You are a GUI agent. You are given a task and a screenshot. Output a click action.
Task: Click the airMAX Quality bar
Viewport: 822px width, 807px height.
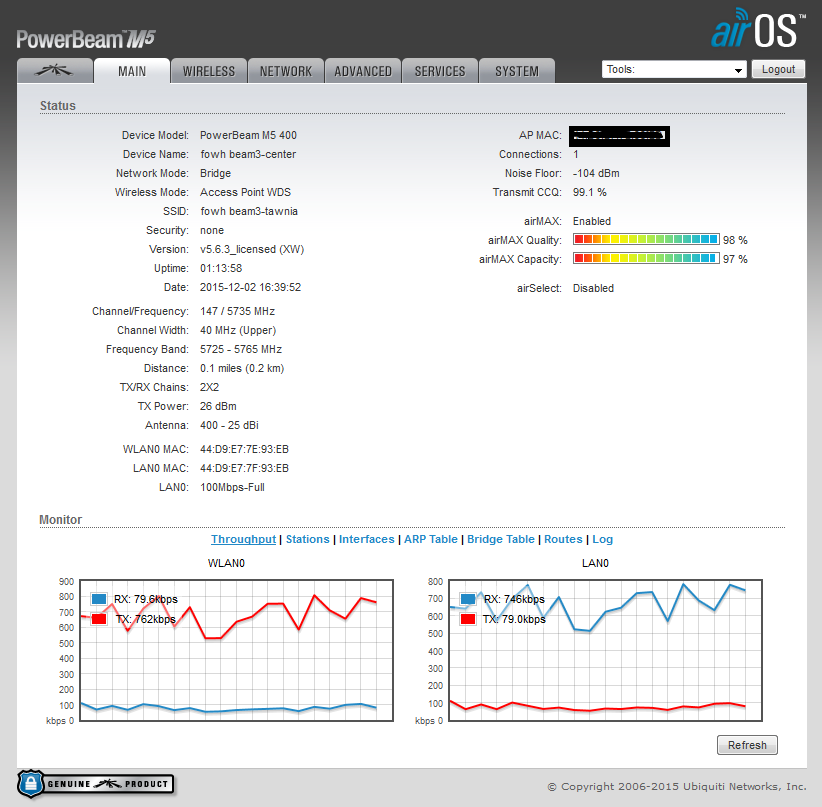click(646, 240)
